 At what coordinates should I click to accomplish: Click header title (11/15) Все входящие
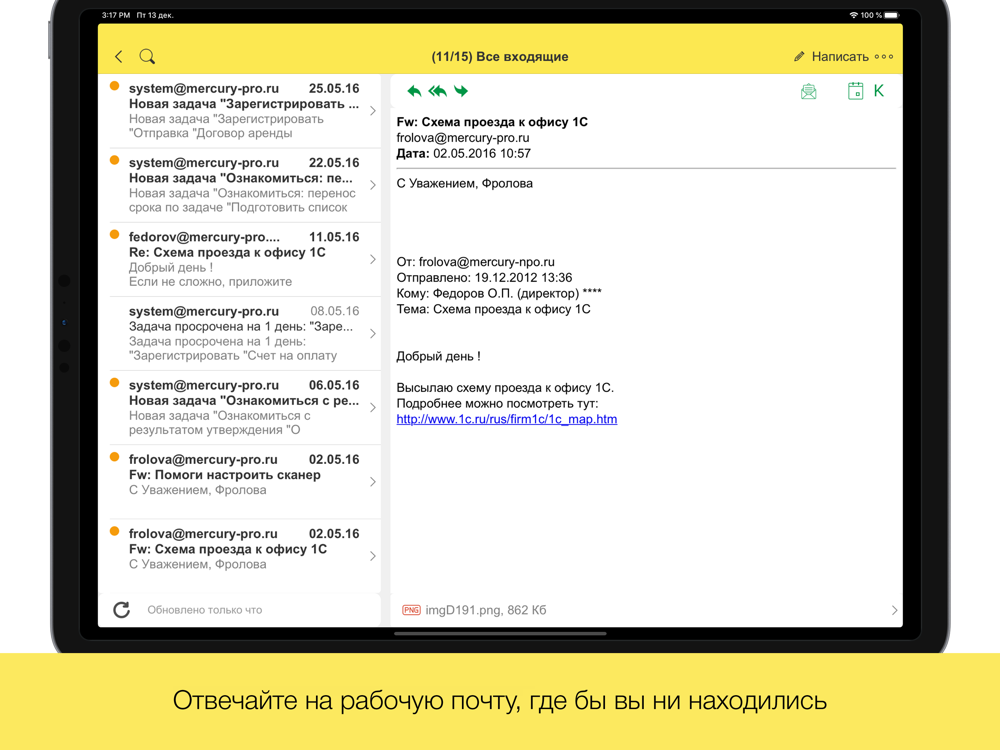(x=500, y=57)
